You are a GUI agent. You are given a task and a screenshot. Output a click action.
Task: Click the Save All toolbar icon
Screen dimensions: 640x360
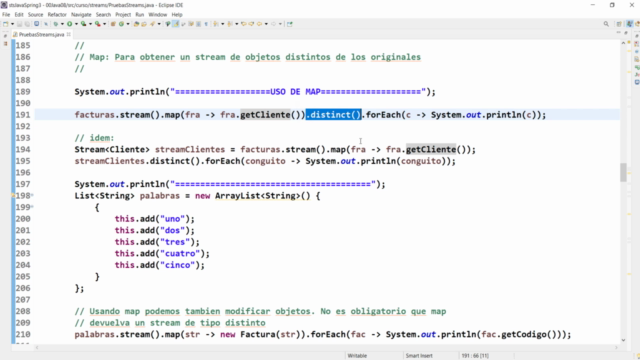27,24
